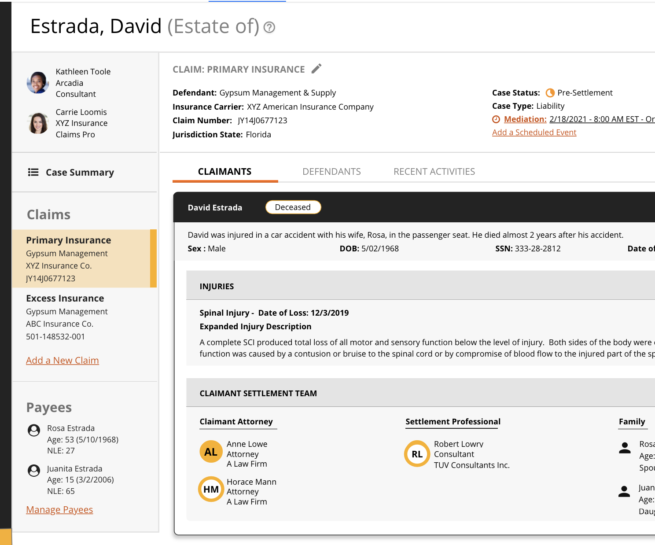Click the Deceased status badge

point(293,207)
